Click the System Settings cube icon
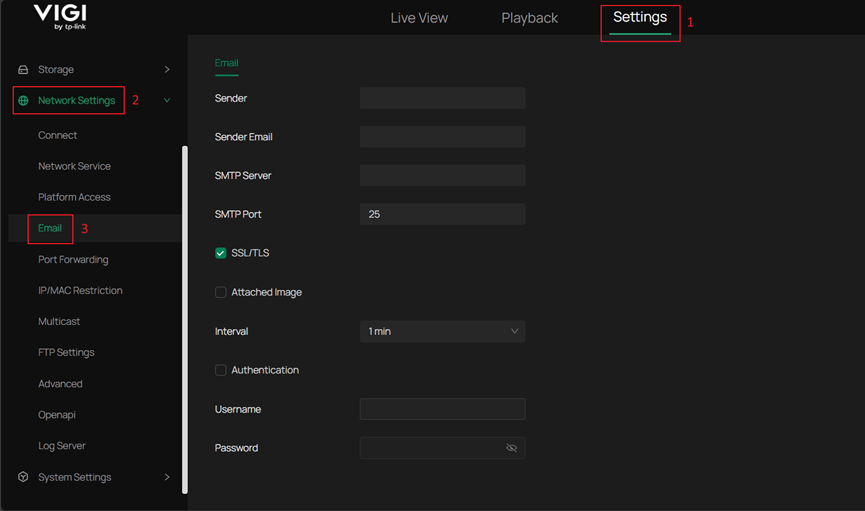Viewport: 865px width, 511px height. [23, 478]
